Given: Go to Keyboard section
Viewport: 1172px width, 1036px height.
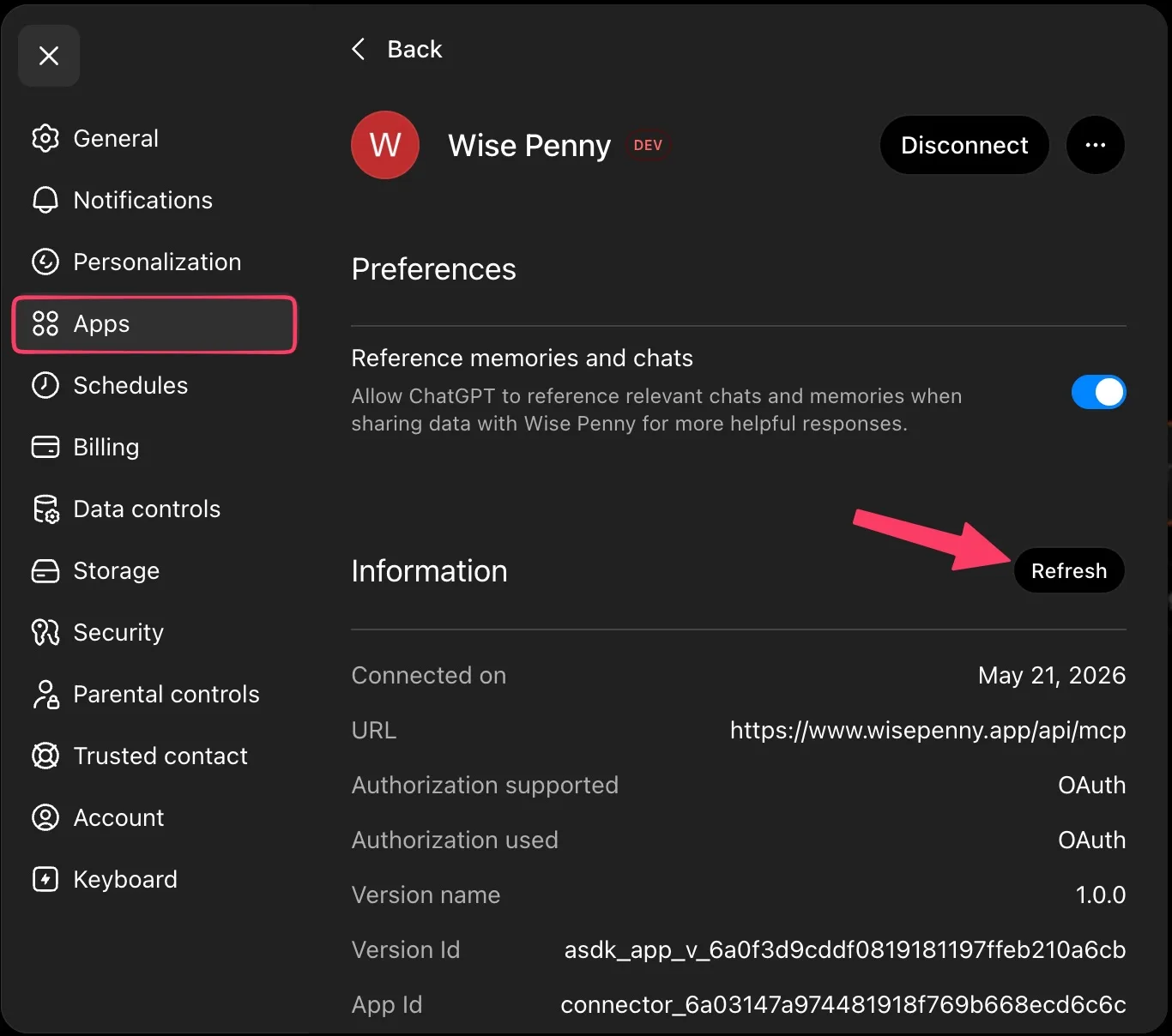Looking at the screenshot, I should 154,879.
